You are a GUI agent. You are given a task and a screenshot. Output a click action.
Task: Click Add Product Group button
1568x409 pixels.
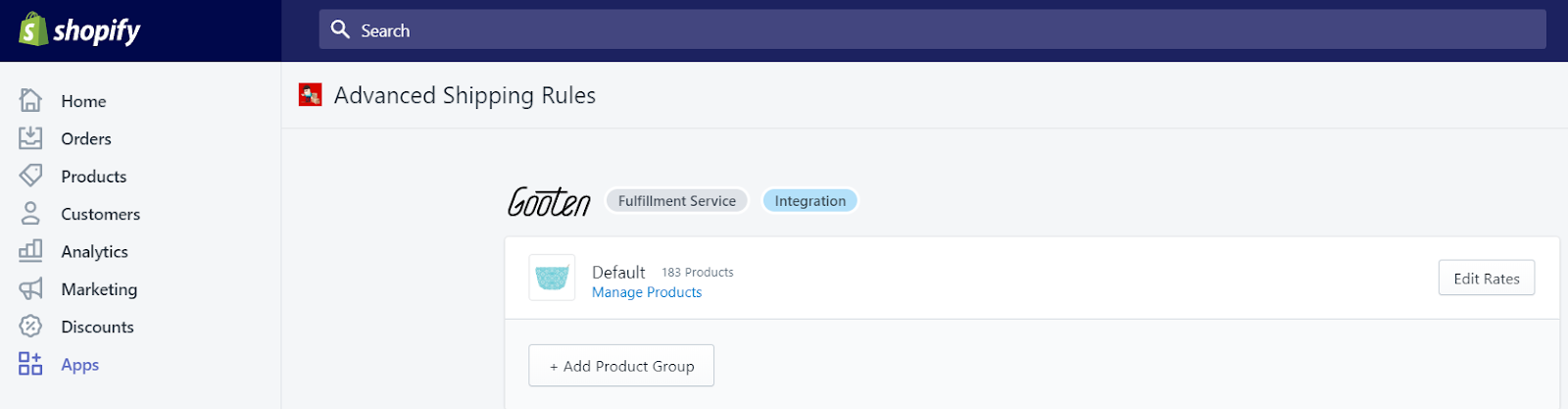(621, 366)
